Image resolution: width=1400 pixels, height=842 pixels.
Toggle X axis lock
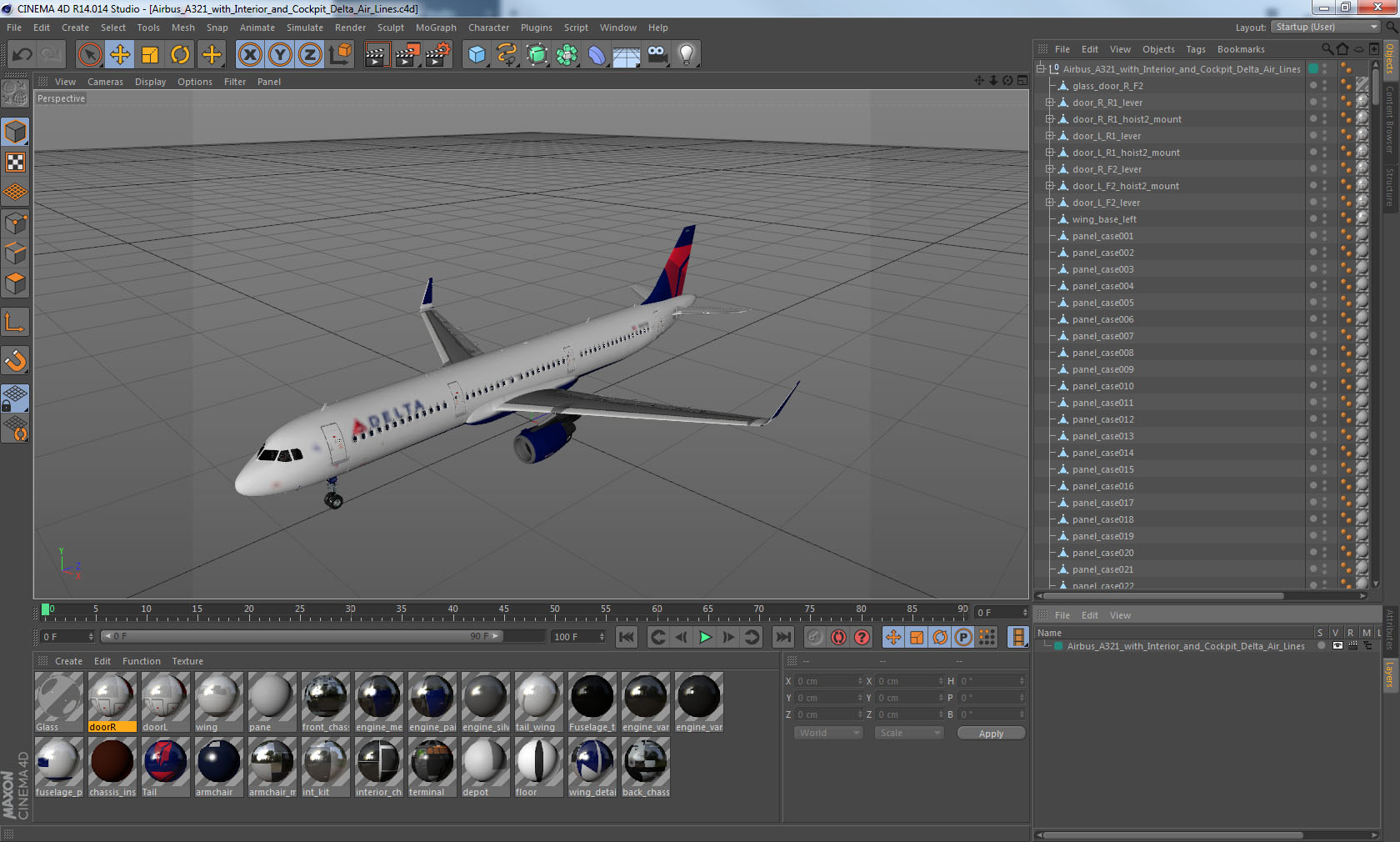(x=250, y=55)
